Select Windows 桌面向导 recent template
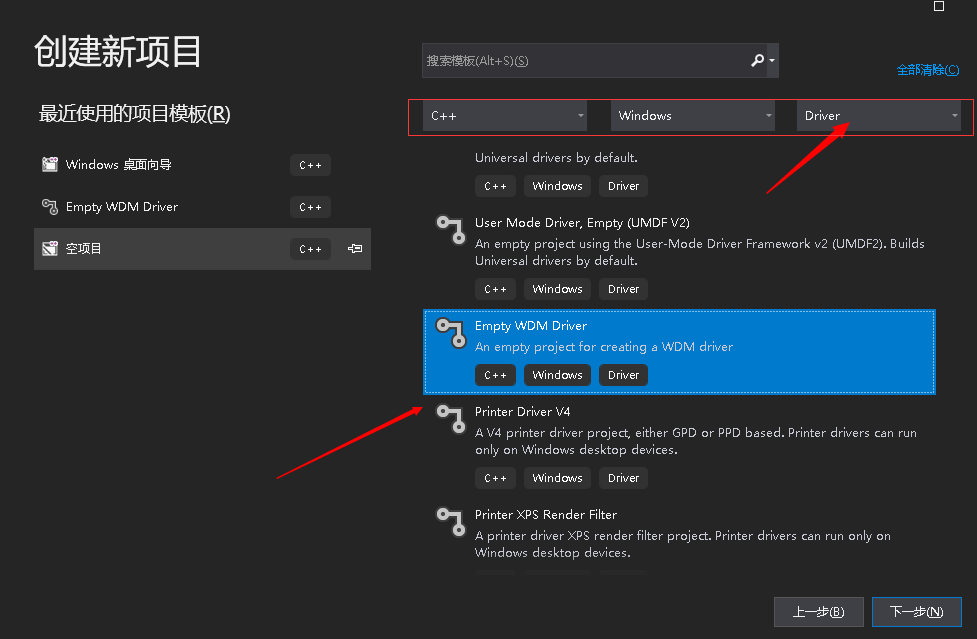 click(202, 165)
